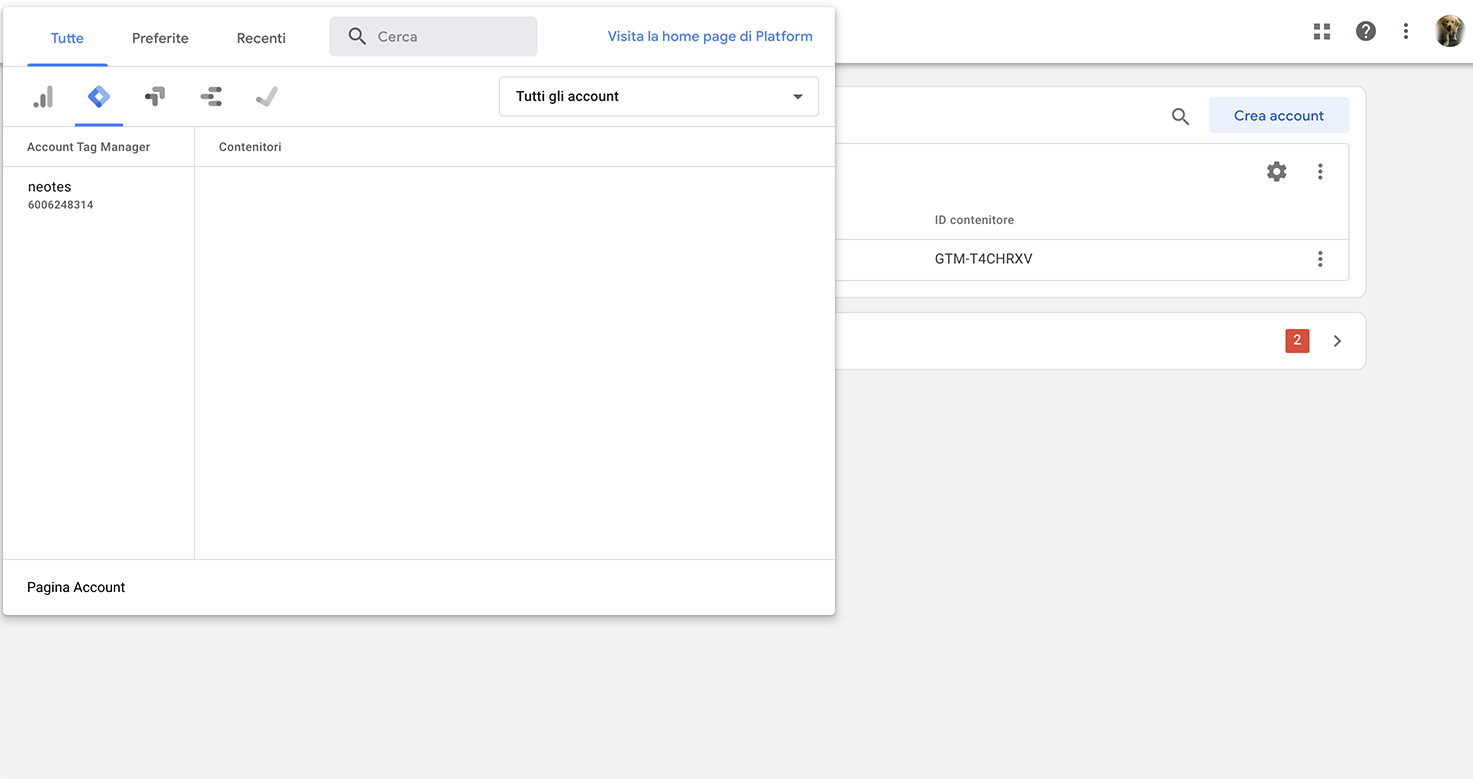
Task: Click the red notification badge showing 2
Action: [1297, 341]
